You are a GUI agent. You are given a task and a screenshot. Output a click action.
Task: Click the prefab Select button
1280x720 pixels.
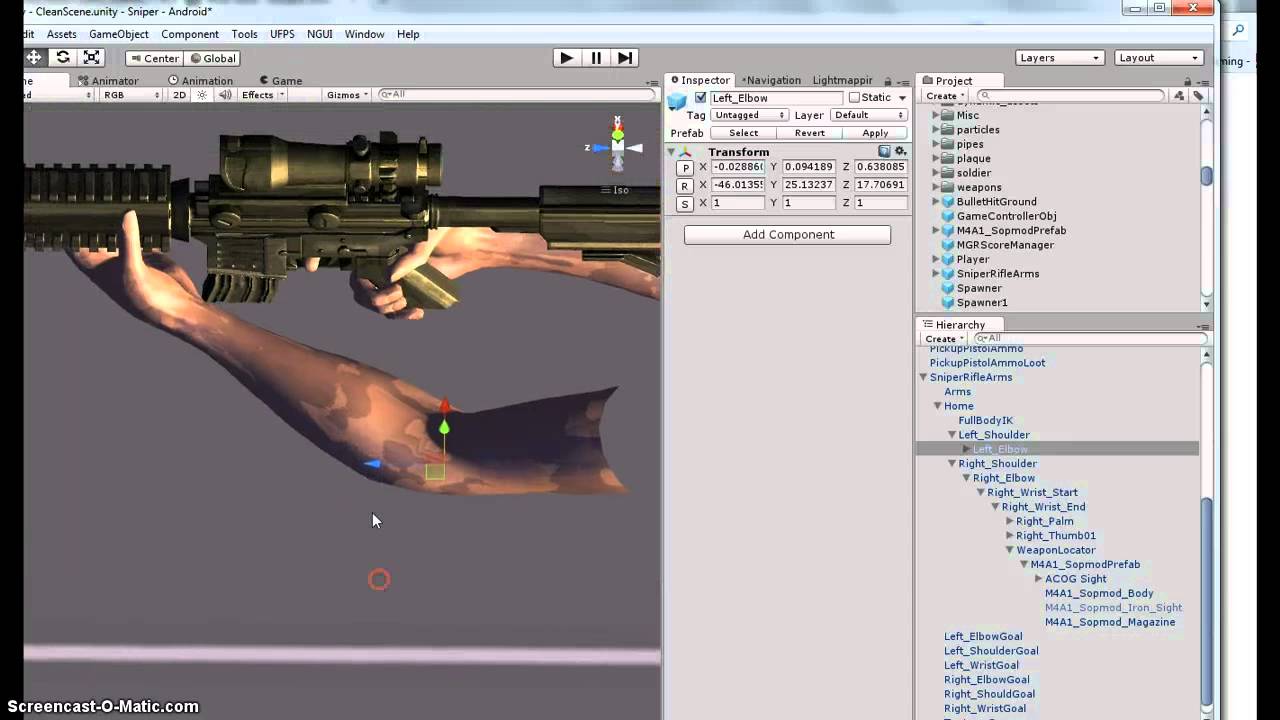744,133
